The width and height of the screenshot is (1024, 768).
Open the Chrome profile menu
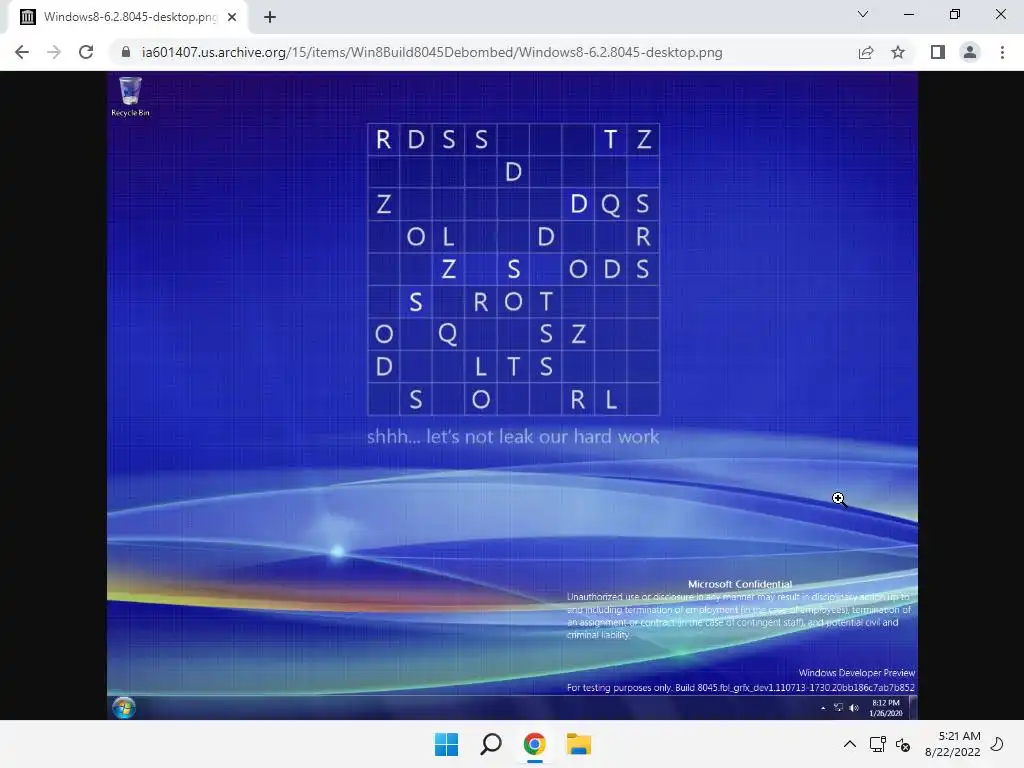[970, 52]
